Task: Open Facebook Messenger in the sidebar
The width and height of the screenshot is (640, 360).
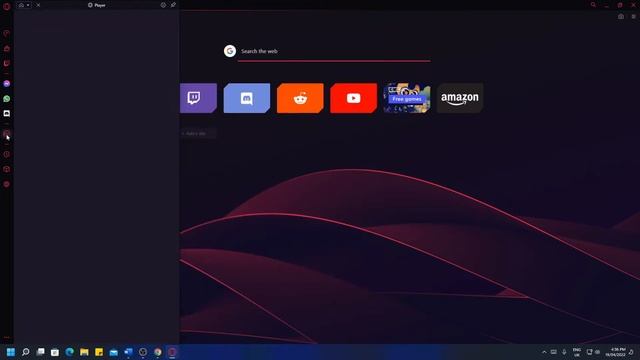Action: [x=7, y=84]
